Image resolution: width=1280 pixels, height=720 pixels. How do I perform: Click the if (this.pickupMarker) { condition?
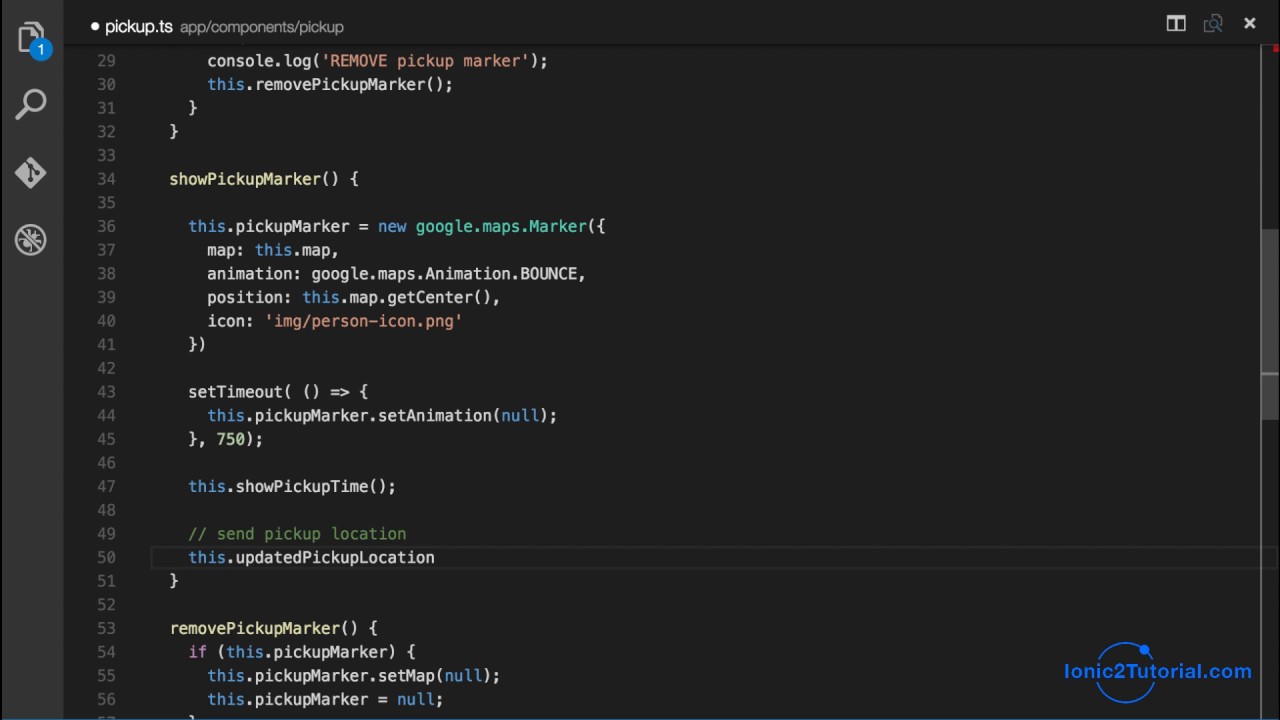point(302,652)
